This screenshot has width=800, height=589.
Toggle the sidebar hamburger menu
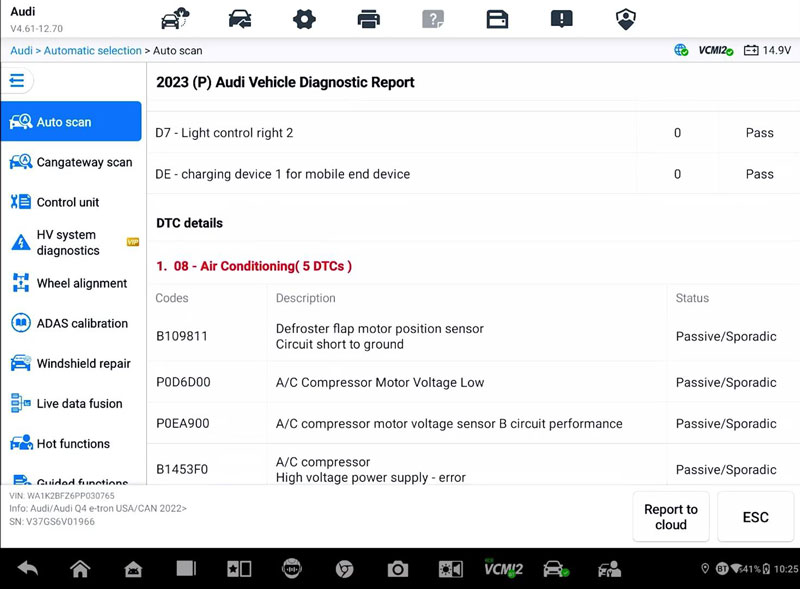(x=18, y=81)
